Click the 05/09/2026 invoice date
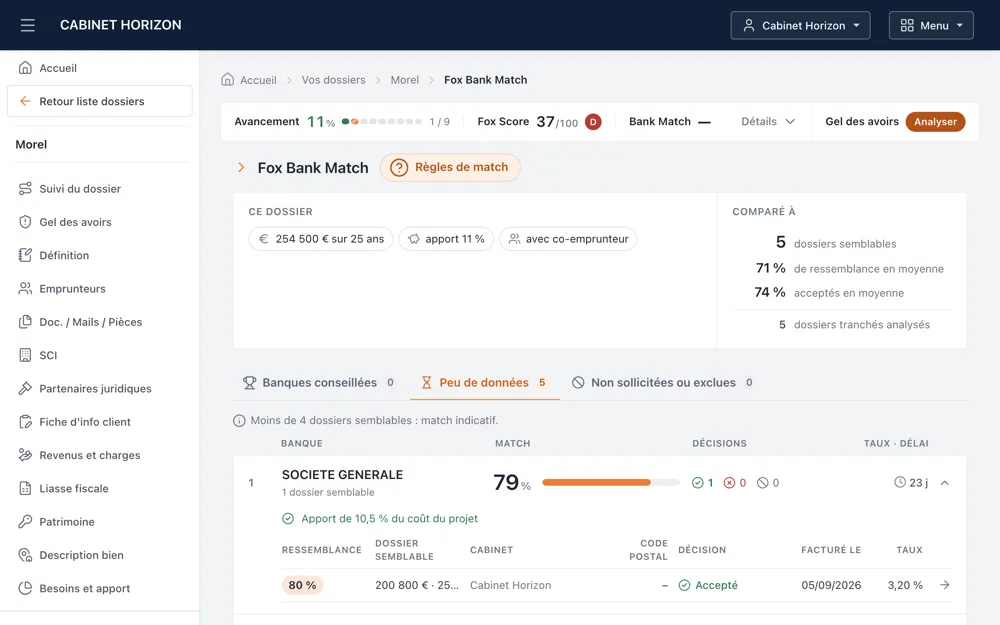Image resolution: width=1000 pixels, height=625 pixels. coord(831,585)
